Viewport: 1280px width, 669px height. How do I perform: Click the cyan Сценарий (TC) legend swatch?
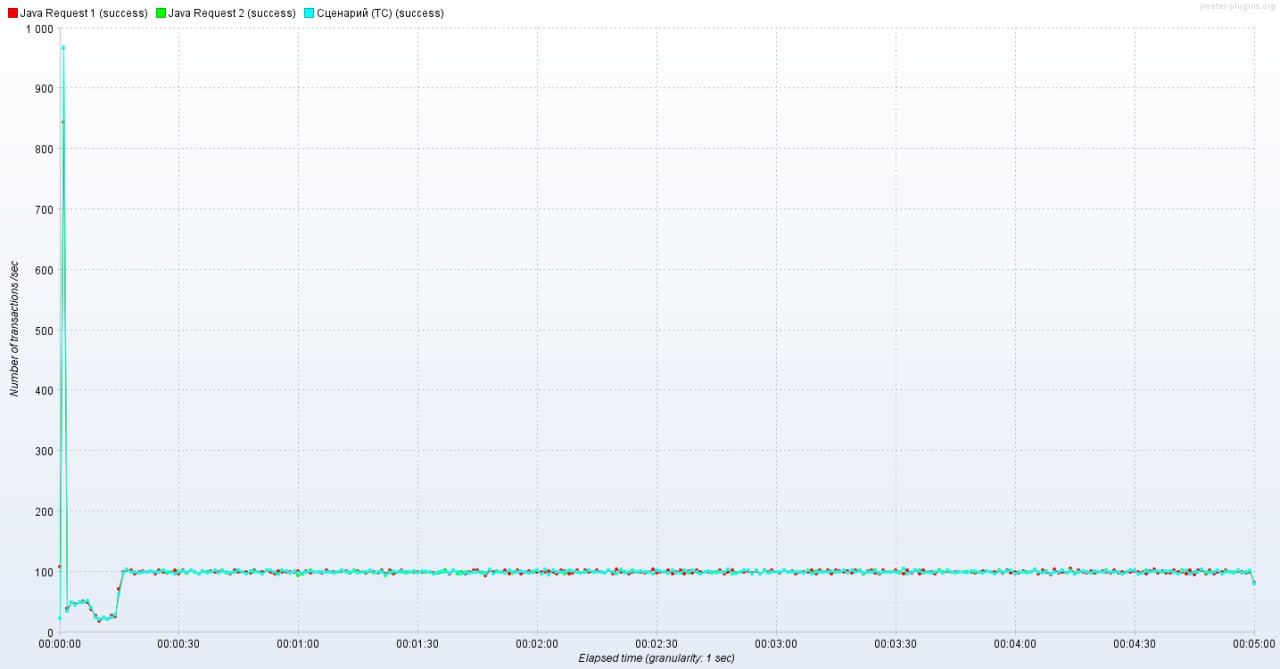point(309,13)
